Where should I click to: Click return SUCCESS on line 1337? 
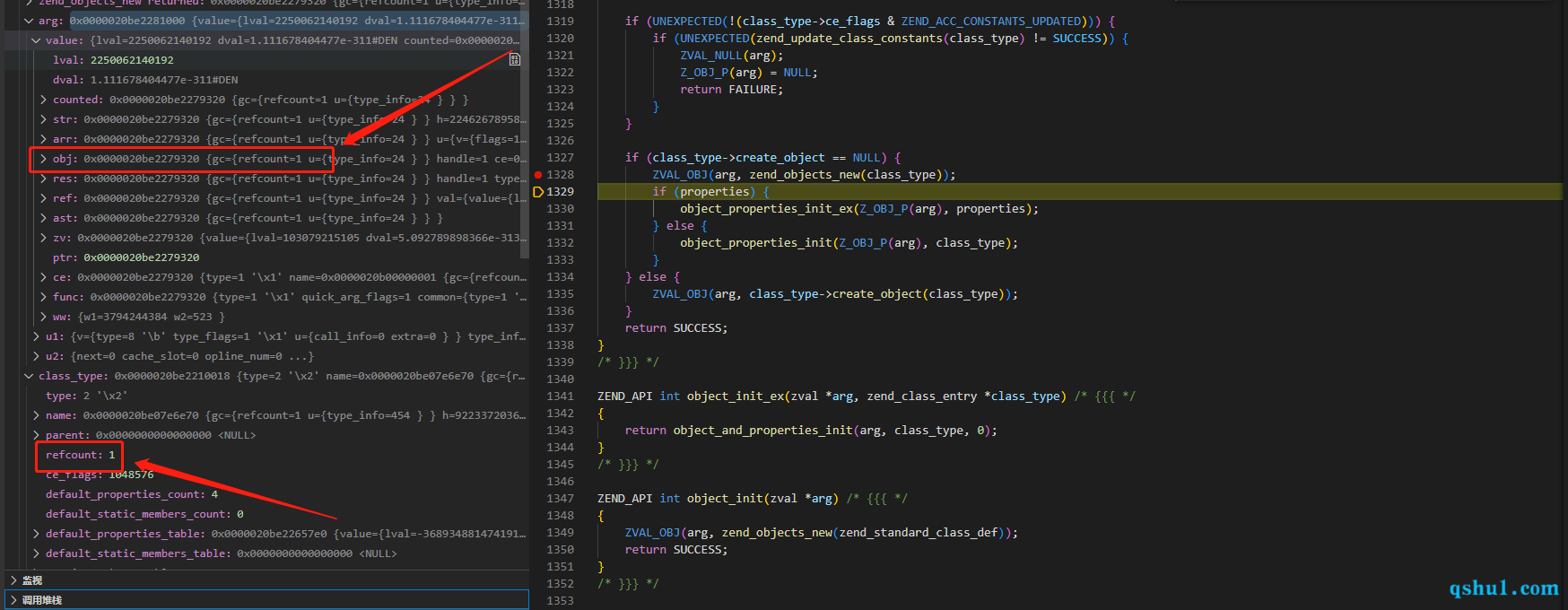676,327
